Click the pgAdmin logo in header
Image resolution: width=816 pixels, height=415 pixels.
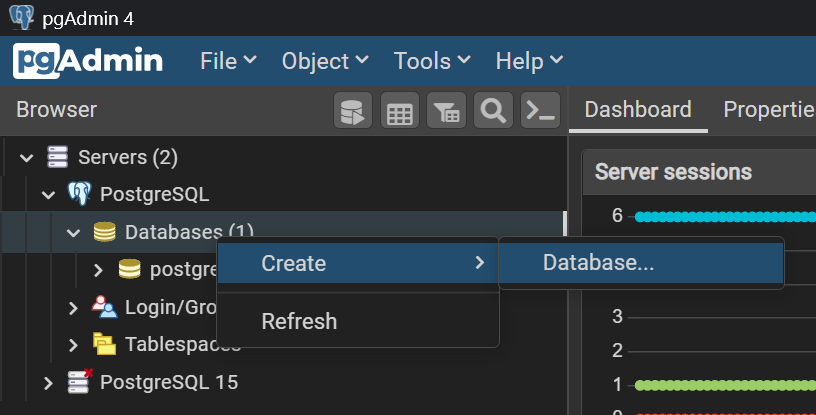89,61
